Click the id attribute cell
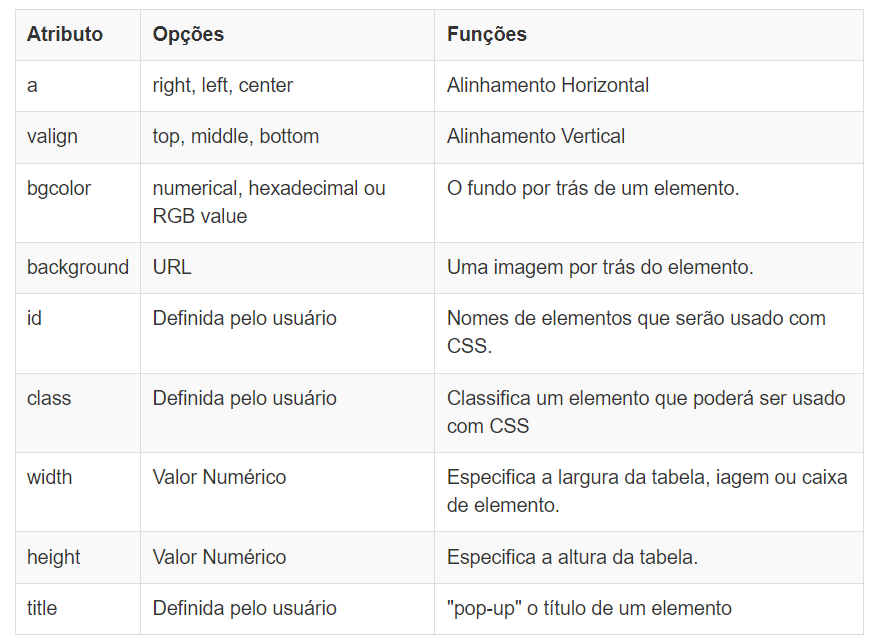This screenshot has height=643, width=874. 34,319
